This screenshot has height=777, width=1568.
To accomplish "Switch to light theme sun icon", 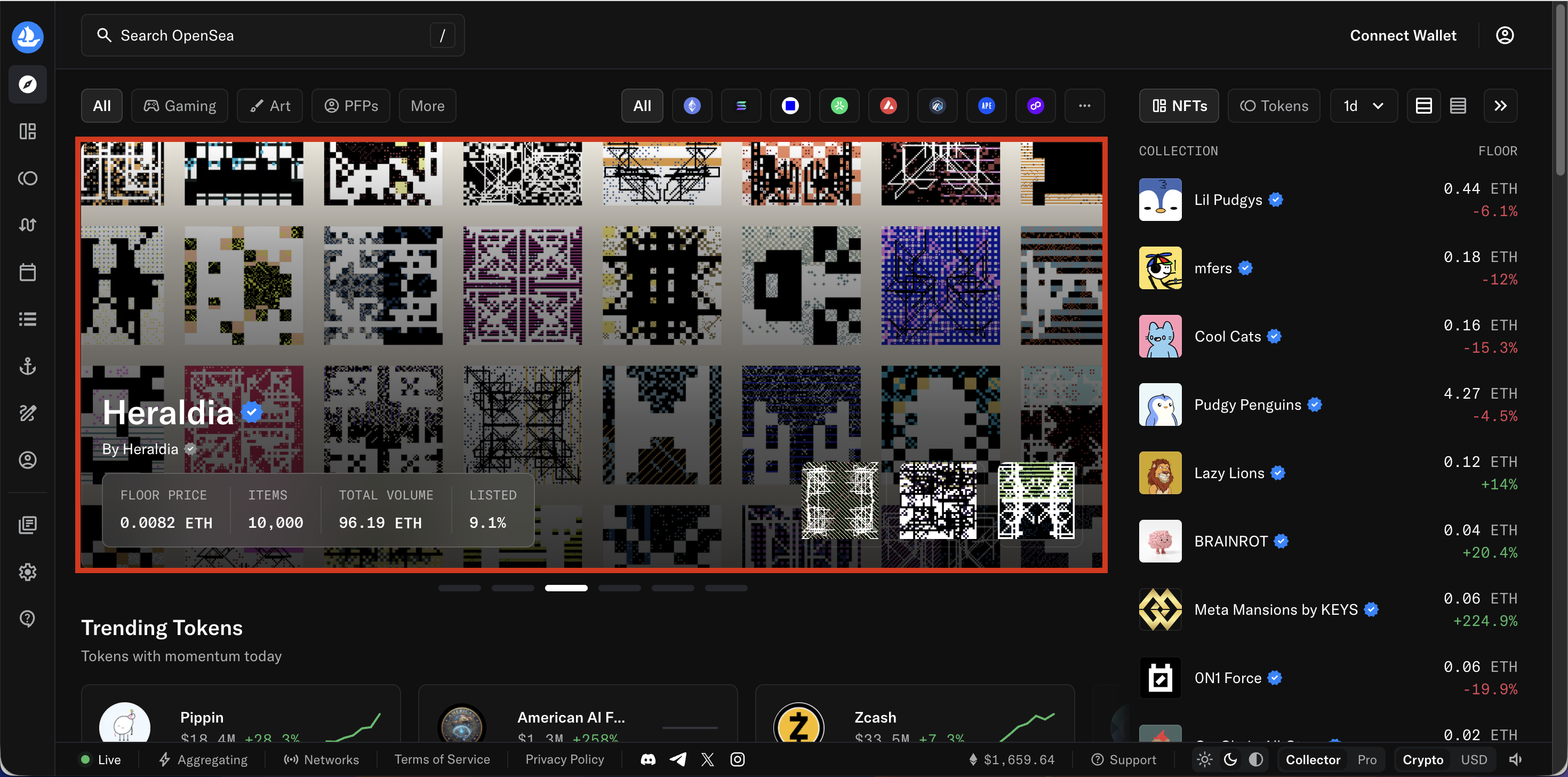I will (x=1204, y=759).
